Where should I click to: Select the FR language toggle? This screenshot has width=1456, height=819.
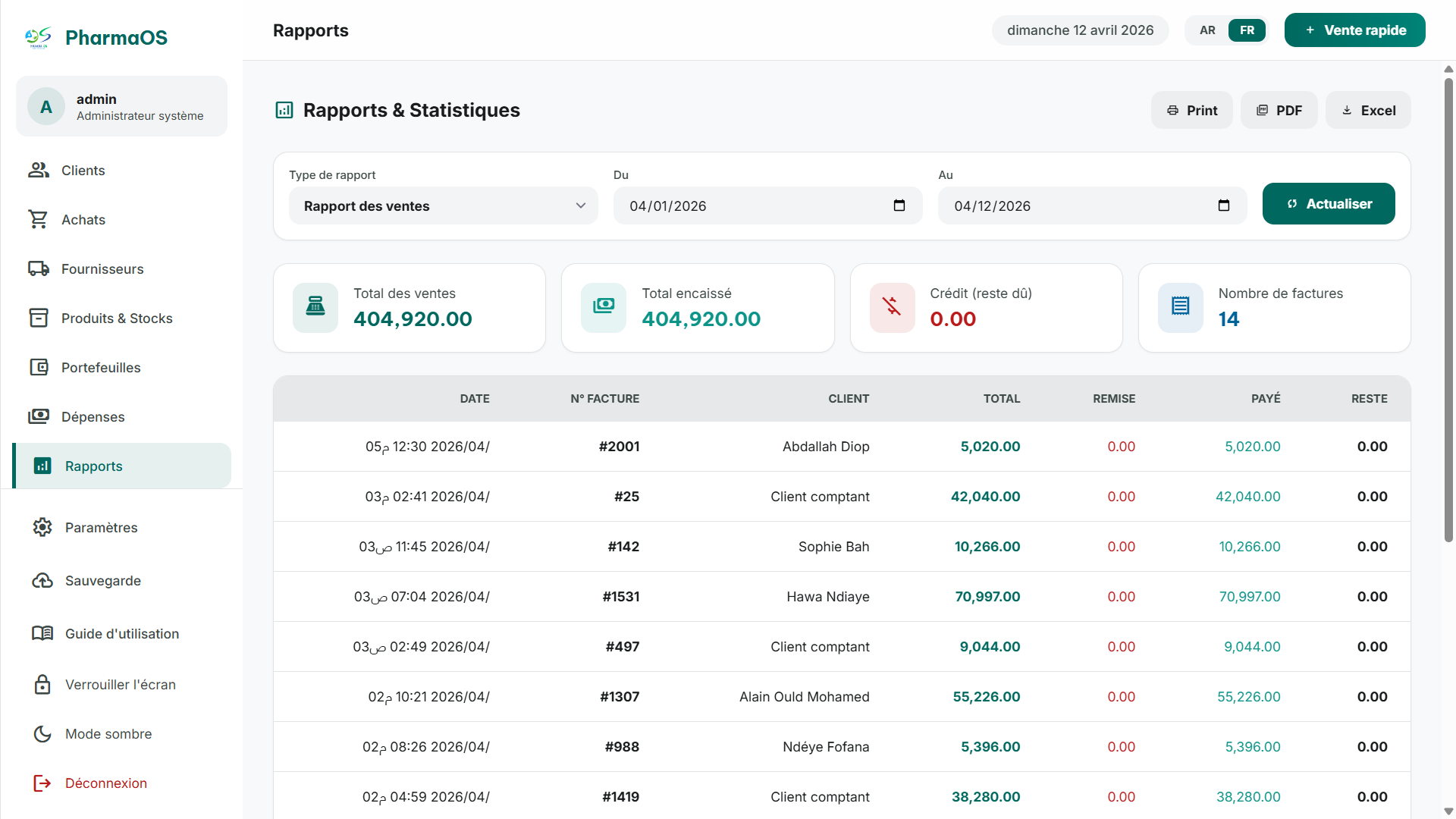1247,30
